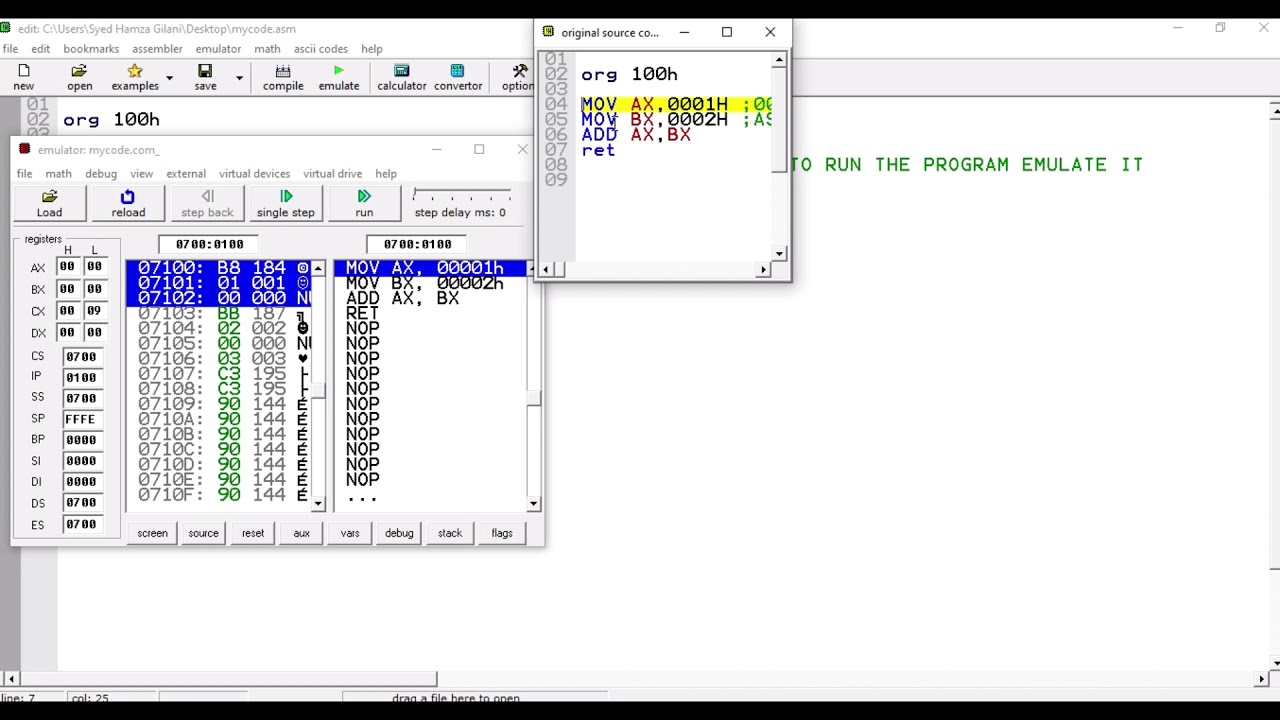Click the new file toolbar icon
This screenshot has height=720, width=1280.
(x=24, y=77)
